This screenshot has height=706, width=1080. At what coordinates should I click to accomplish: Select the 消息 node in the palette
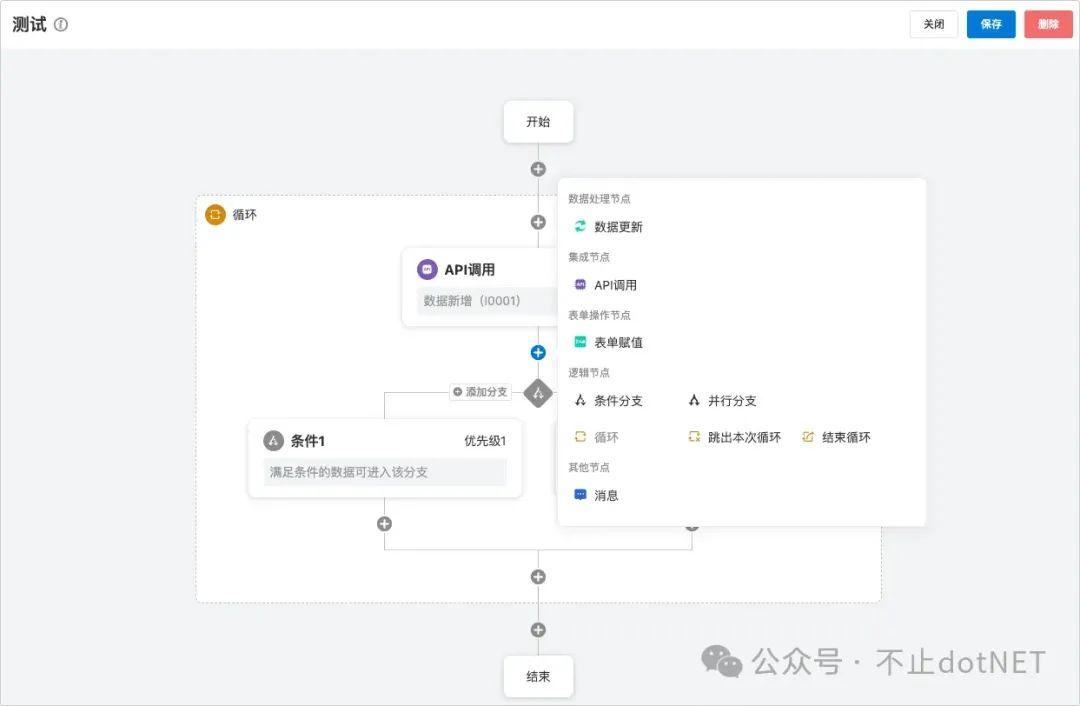tap(600, 494)
